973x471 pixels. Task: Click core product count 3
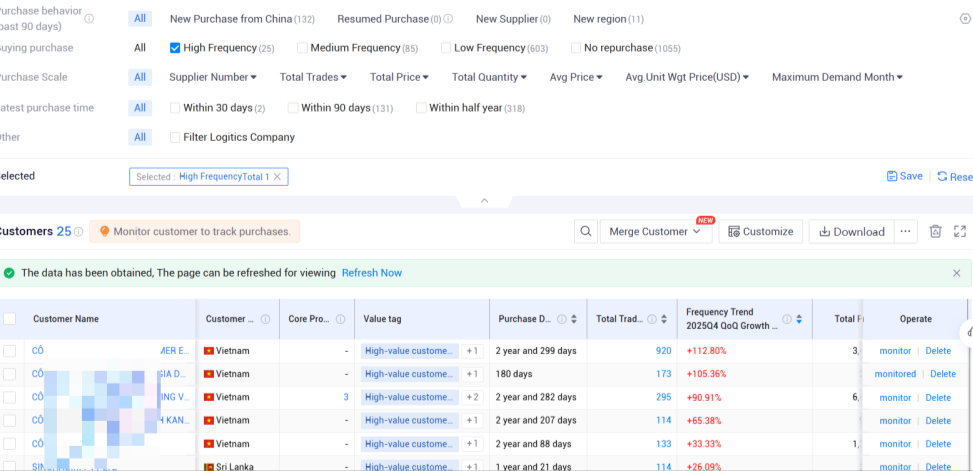346,398
